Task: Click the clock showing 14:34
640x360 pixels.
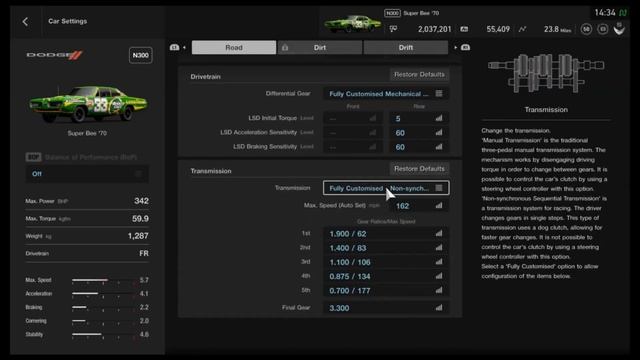Action: pyautogui.click(x=604, y=13)
